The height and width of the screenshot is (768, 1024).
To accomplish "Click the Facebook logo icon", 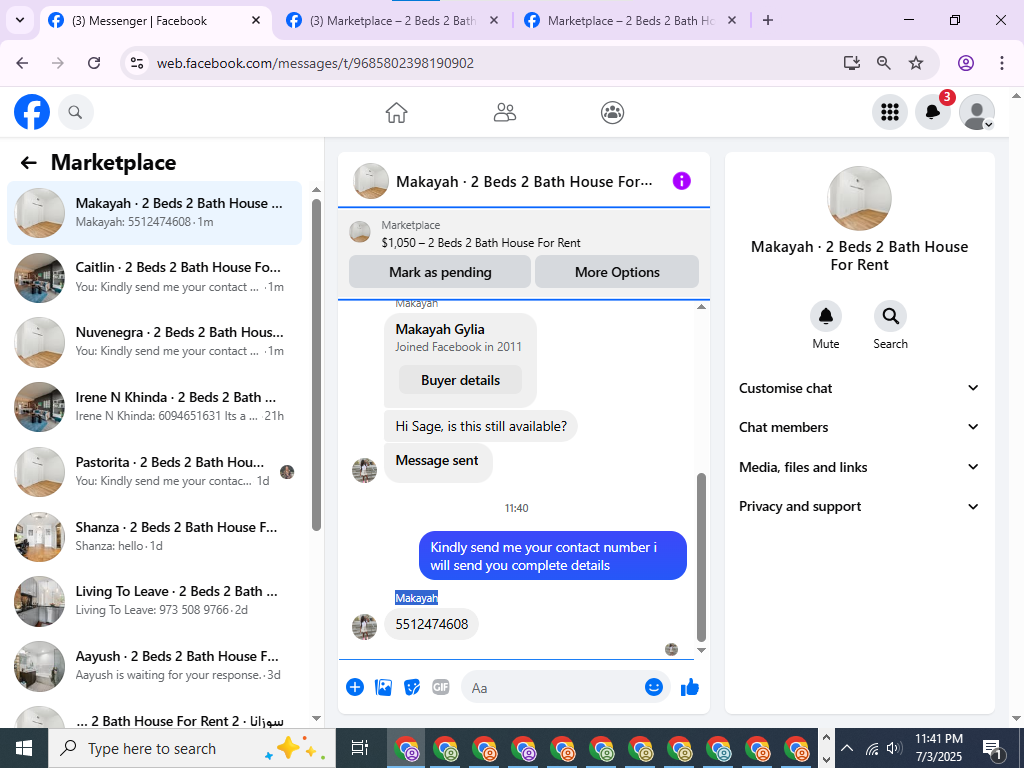I will click(32, 112).
